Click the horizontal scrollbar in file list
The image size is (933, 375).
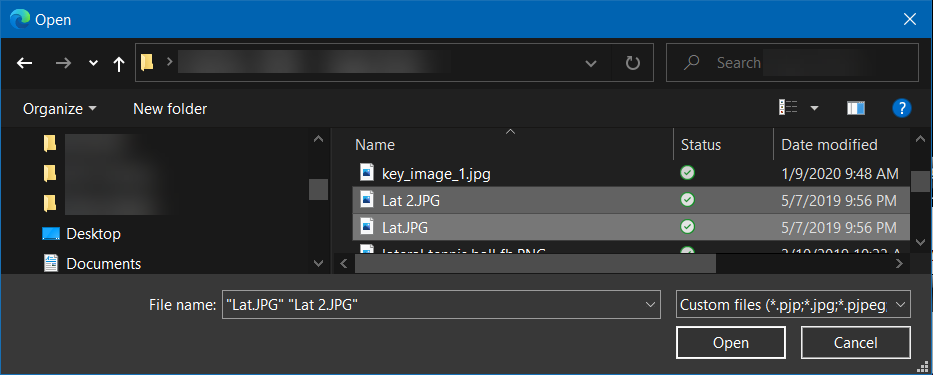coord(535,263)
